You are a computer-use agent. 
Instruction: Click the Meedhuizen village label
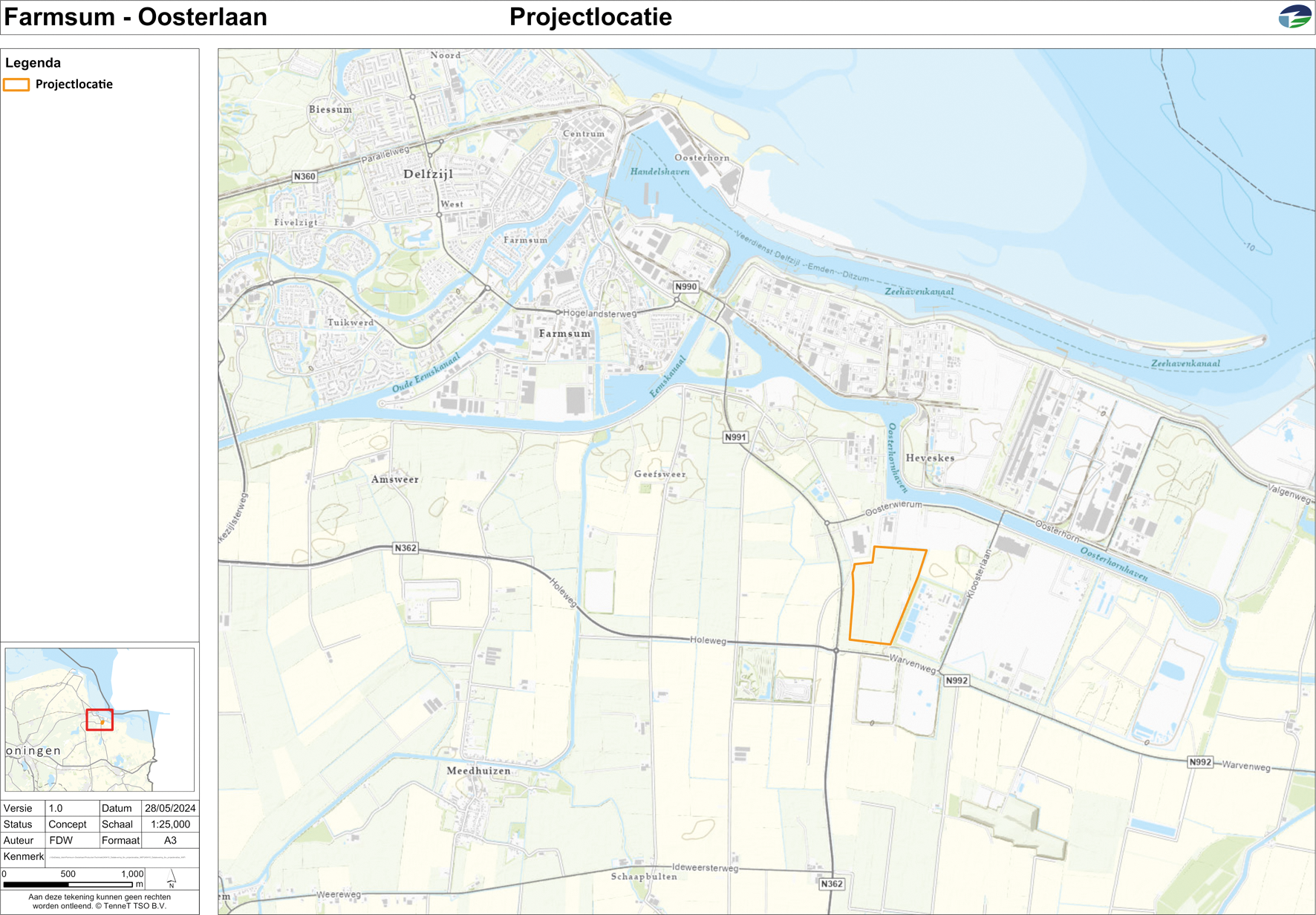[478, 771]
